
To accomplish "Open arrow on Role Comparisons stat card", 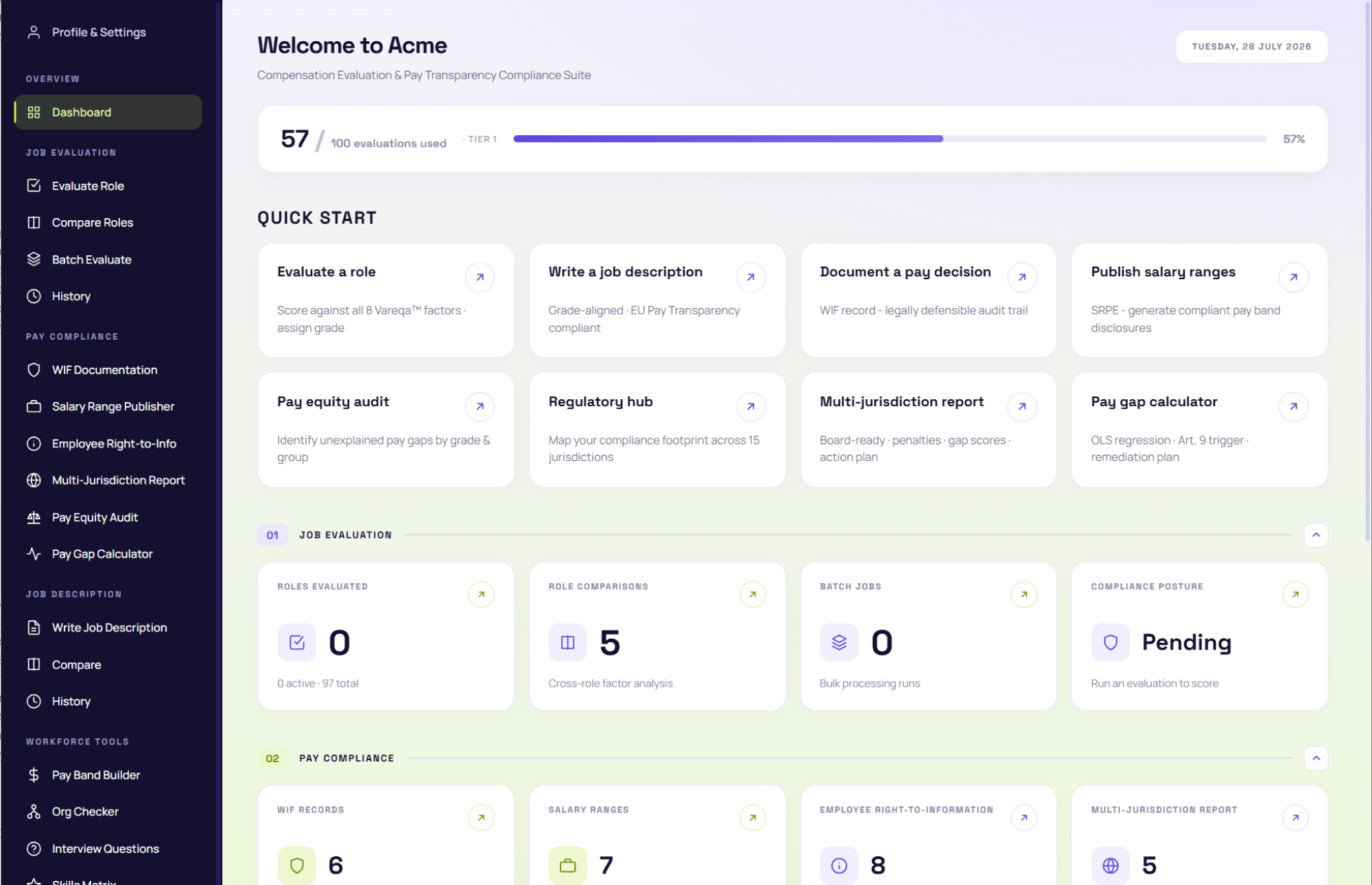I will click(x=753, y=594).
